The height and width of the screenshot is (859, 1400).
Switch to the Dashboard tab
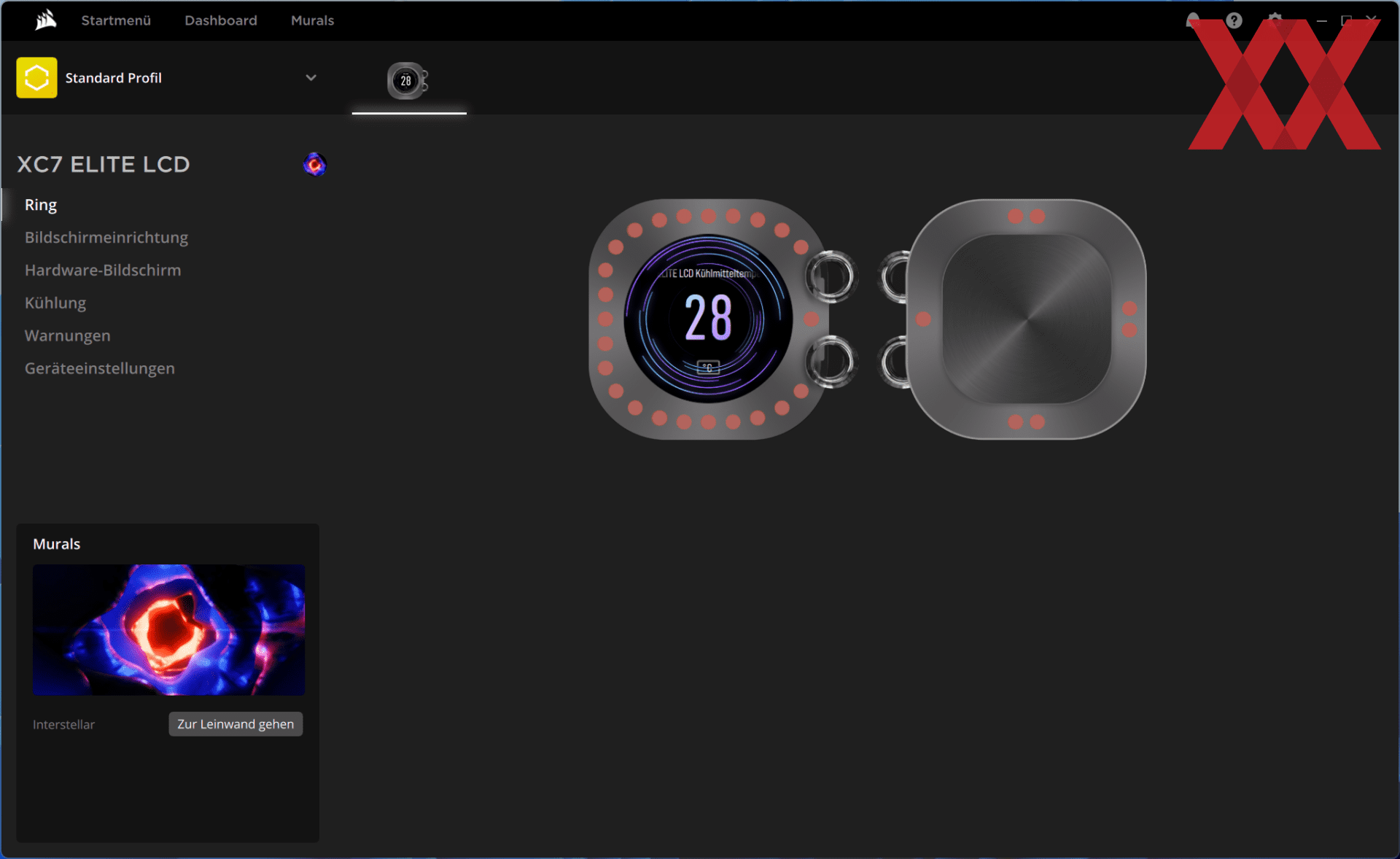coord(221,20)
